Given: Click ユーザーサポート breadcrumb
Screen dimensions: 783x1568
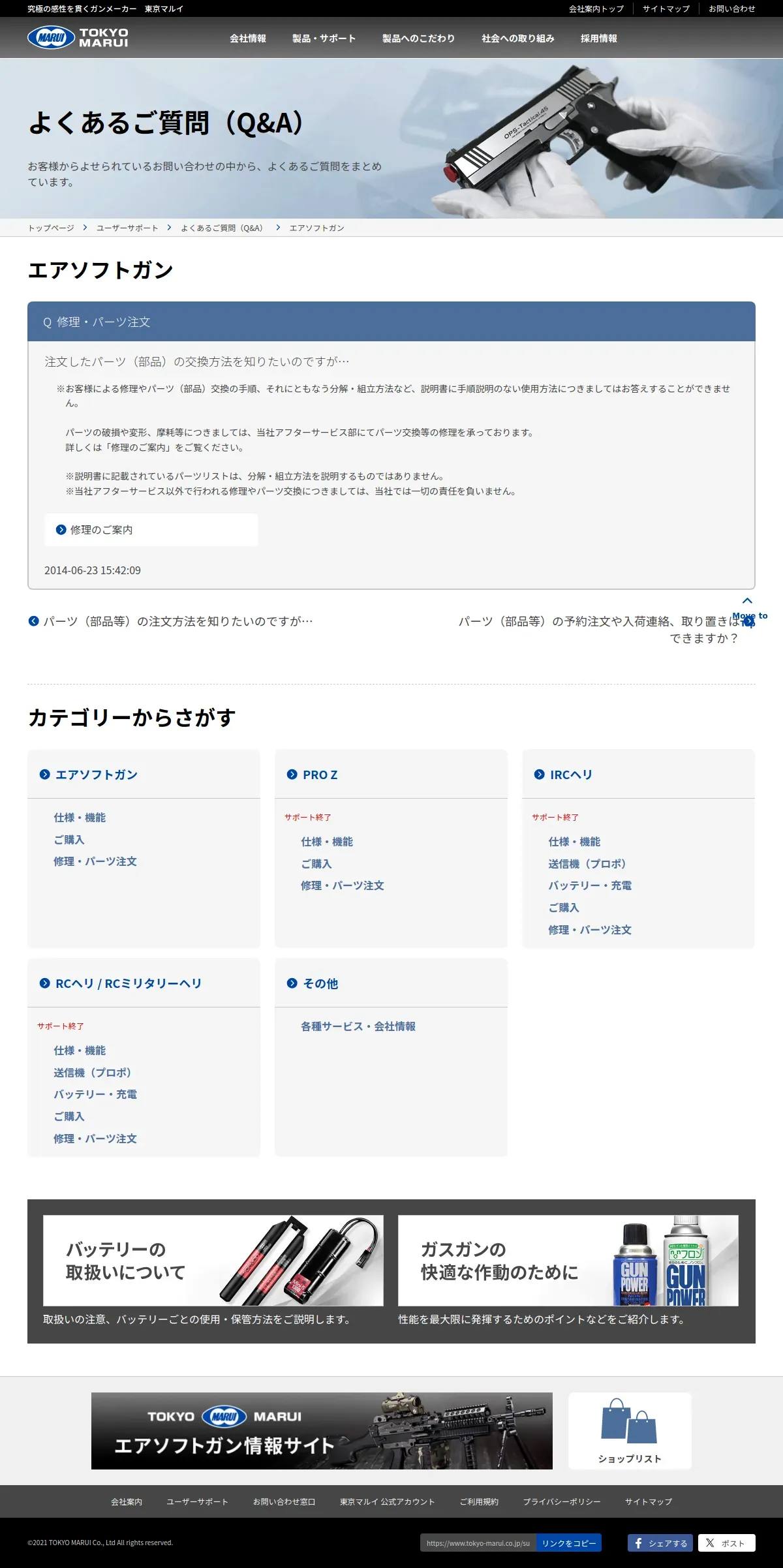Looking at the screenshot, I should 127,228.
